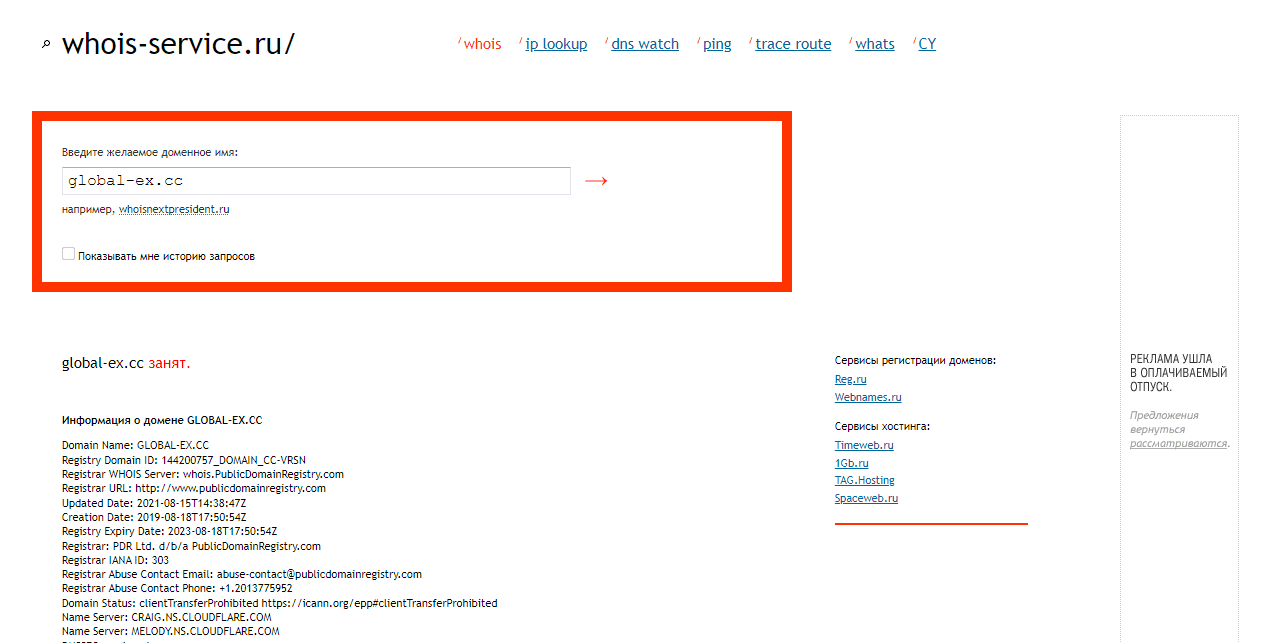Open the TAG.Hosting link

865,481
